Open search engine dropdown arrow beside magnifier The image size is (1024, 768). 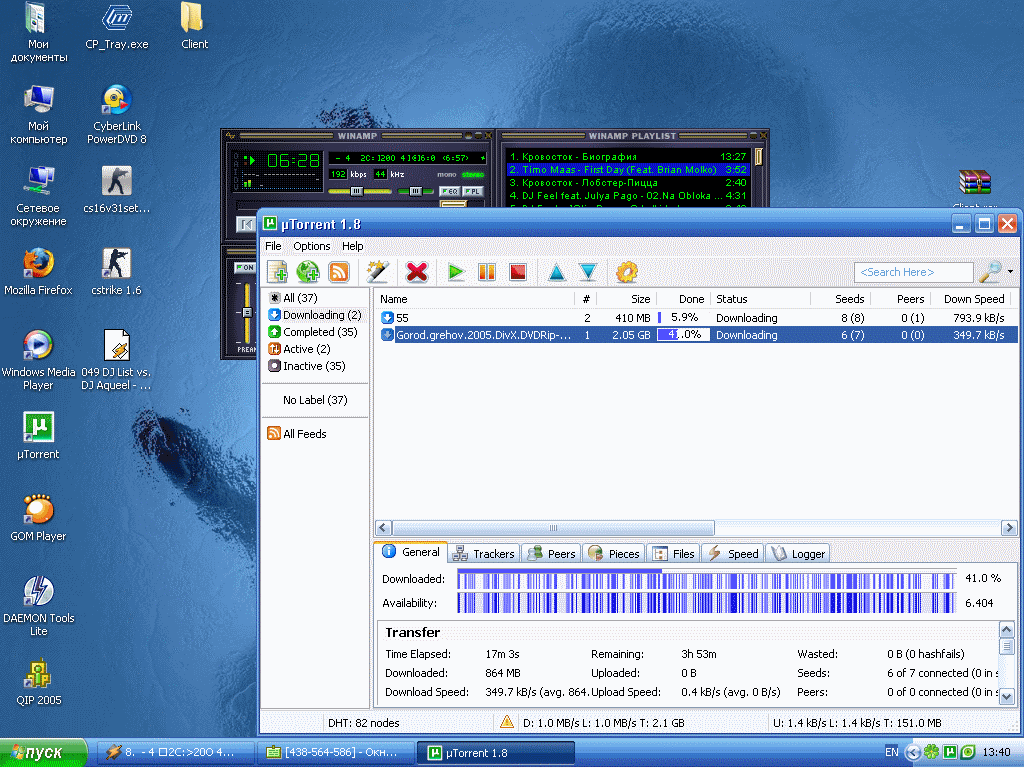click(x=1010, y=272)
